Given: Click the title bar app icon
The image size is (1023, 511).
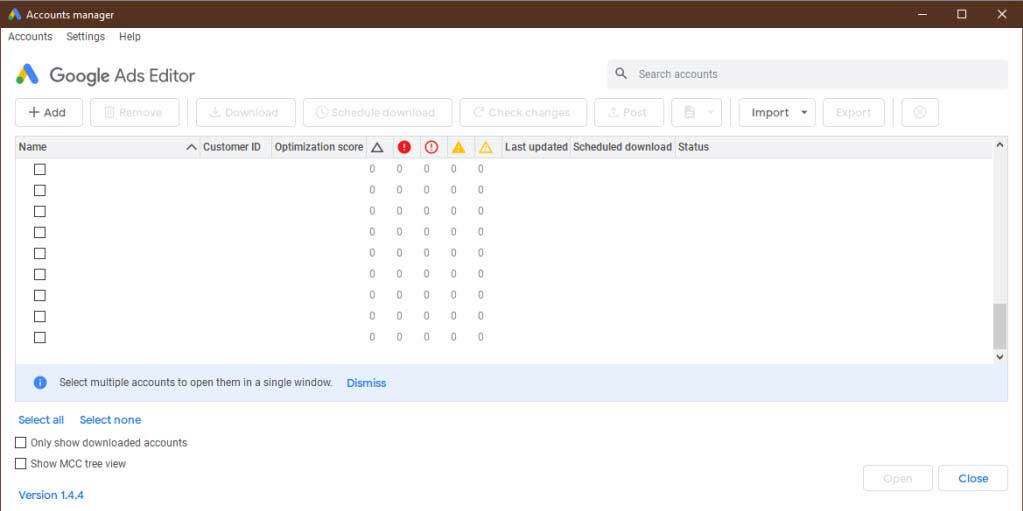Looking at the screenshot, I should tap(14, 14).
